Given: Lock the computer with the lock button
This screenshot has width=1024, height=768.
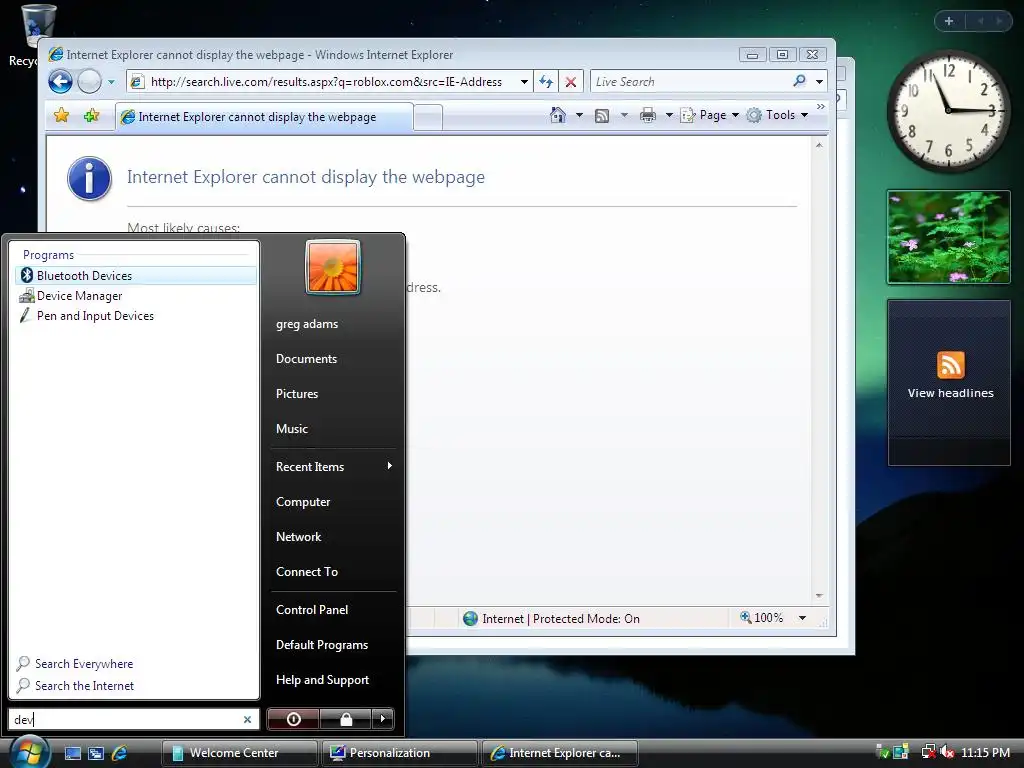Looking at the screenshot, I should 346,719.
